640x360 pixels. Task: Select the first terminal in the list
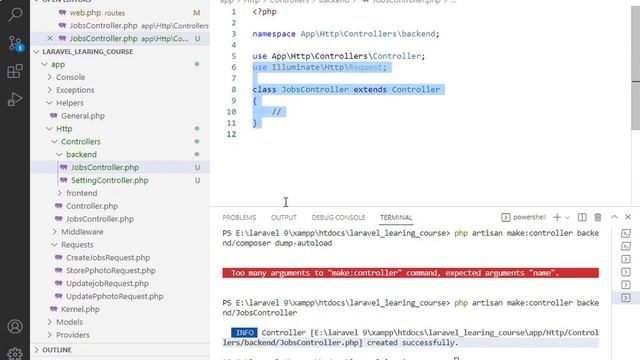[x=625, y=233]
